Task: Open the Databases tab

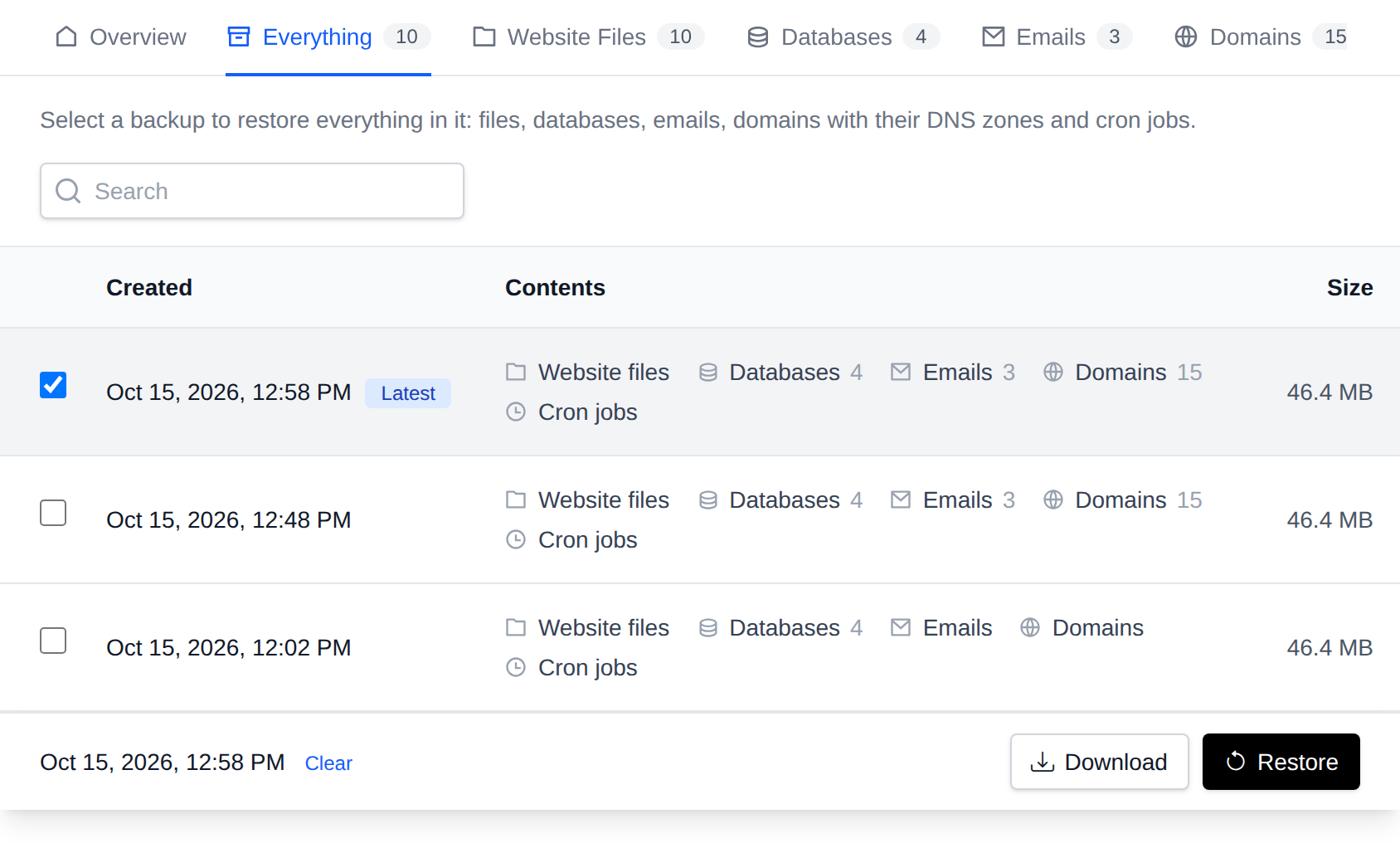Action: point(843,37)
